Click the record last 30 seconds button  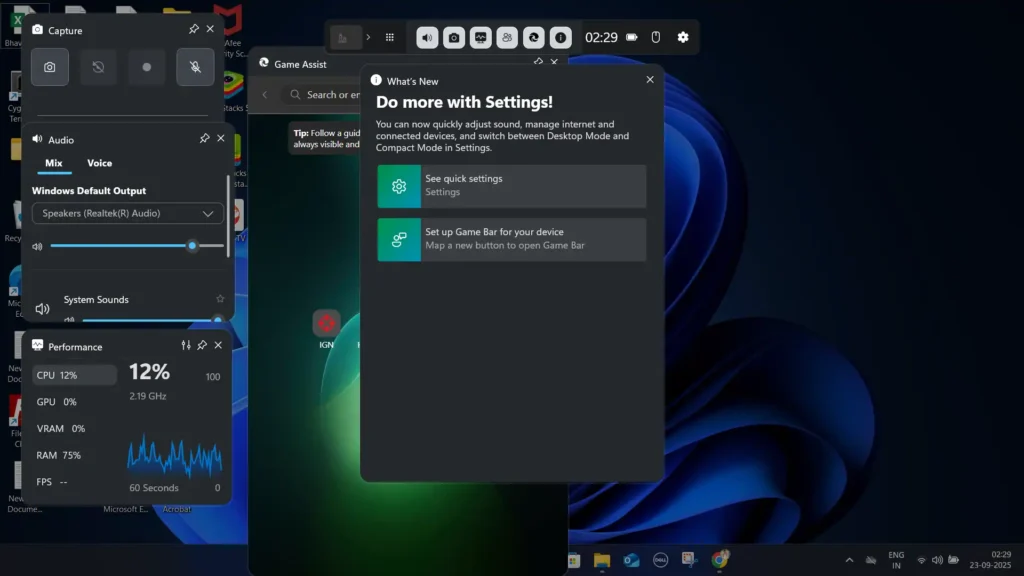point(98,67)
